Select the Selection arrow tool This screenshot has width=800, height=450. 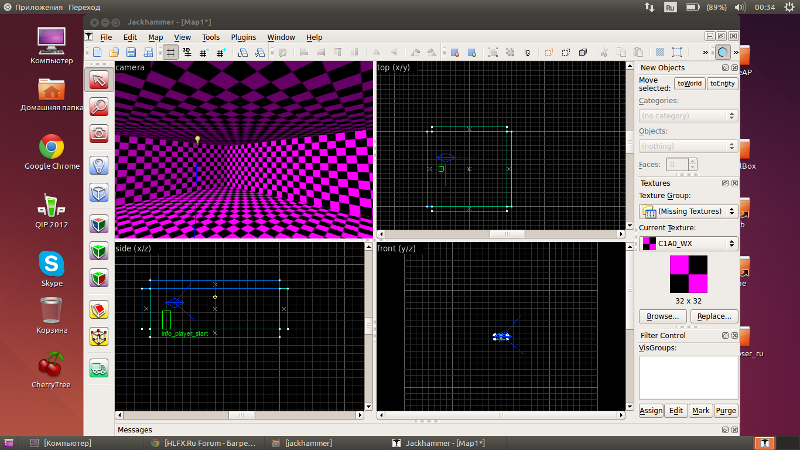tap(99, 78)
